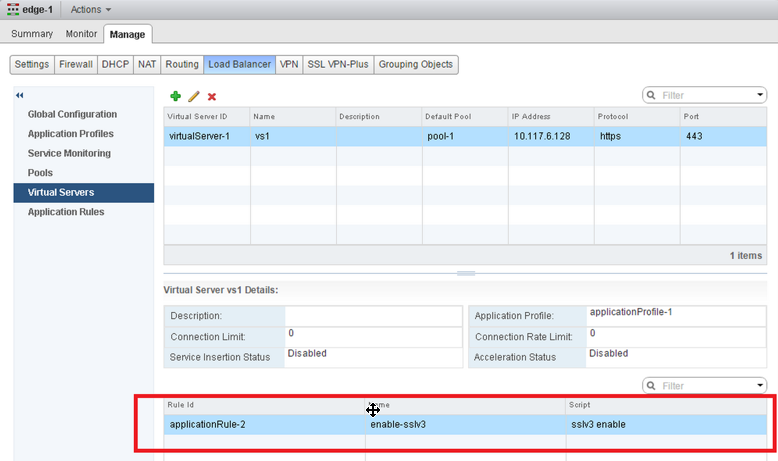
Task: Click the edge-1 device icon in header
Action: [x=12, y=9]
